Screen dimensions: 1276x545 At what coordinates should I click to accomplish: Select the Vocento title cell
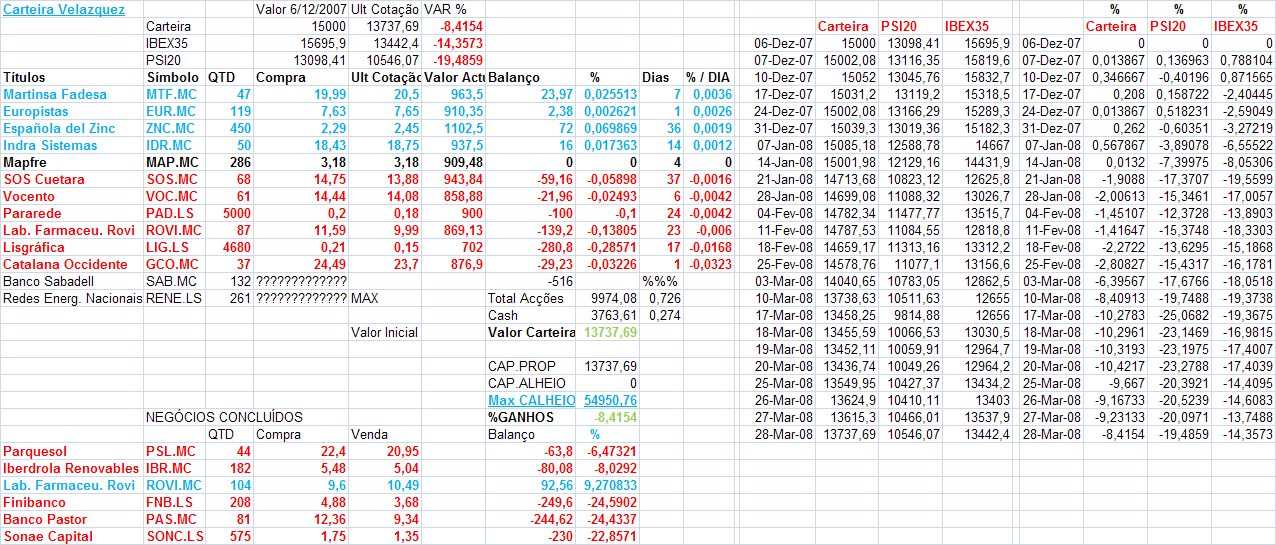point(27,197)
